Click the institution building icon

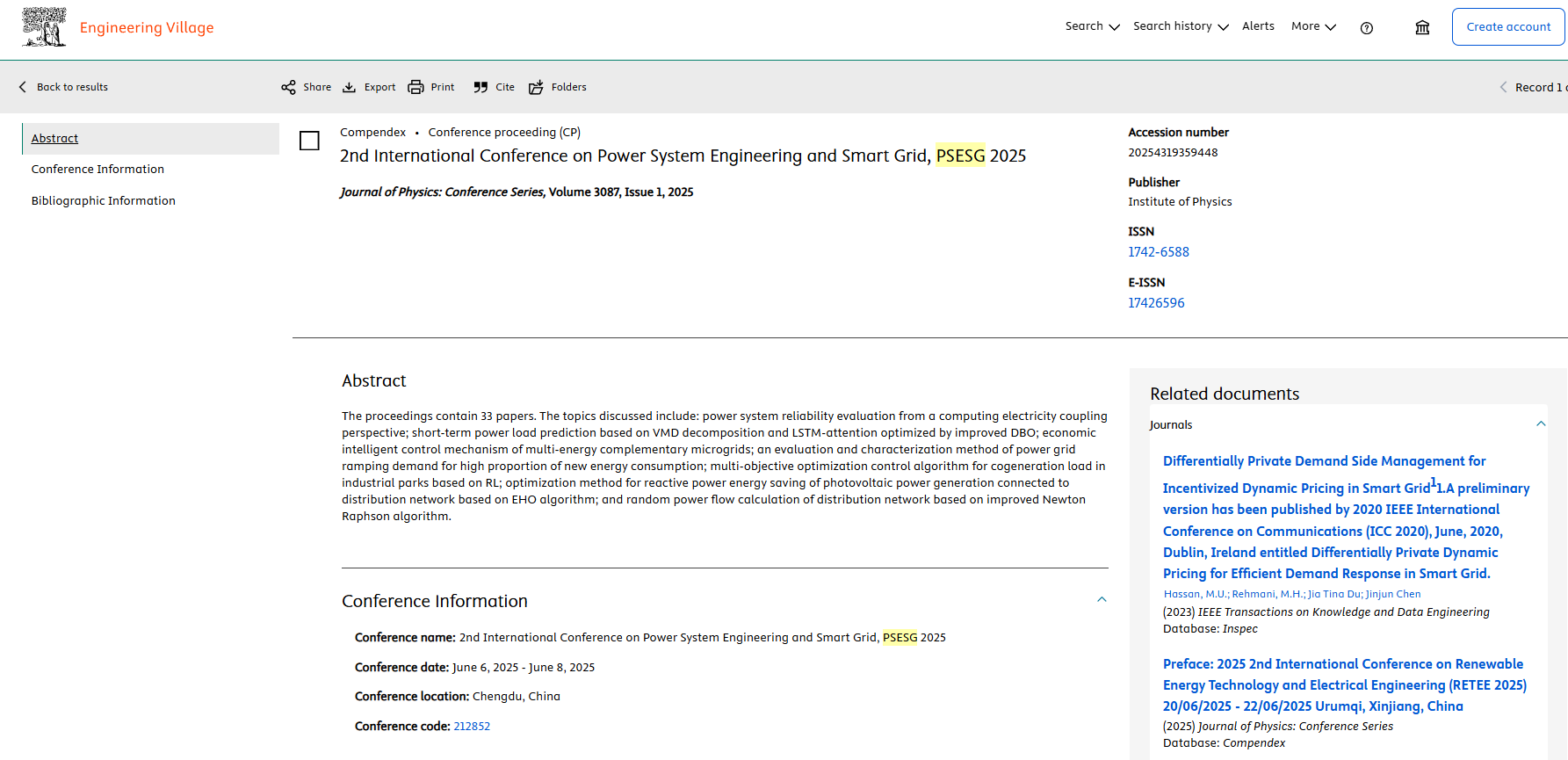coord(1422,28)
